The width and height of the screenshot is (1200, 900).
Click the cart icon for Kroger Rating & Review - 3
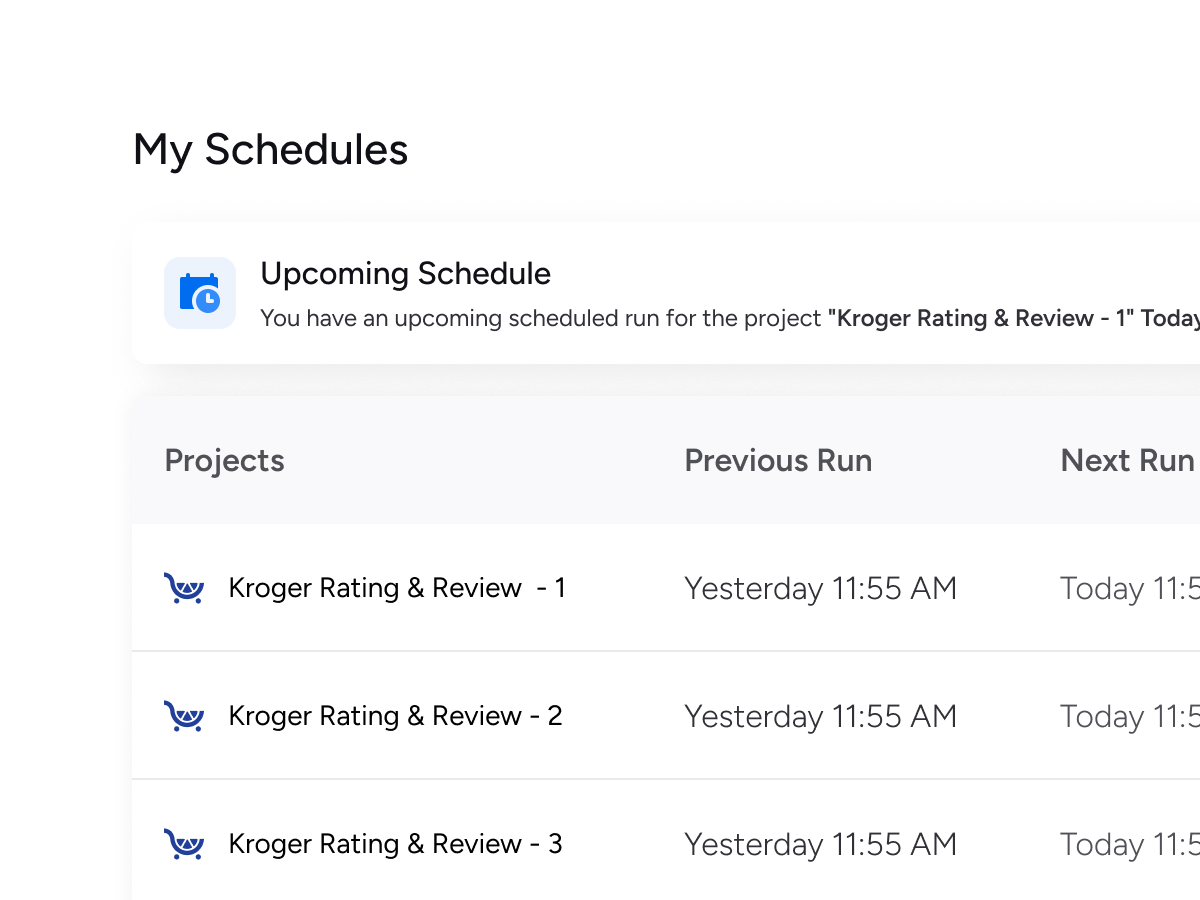click(x=184, y=844)
